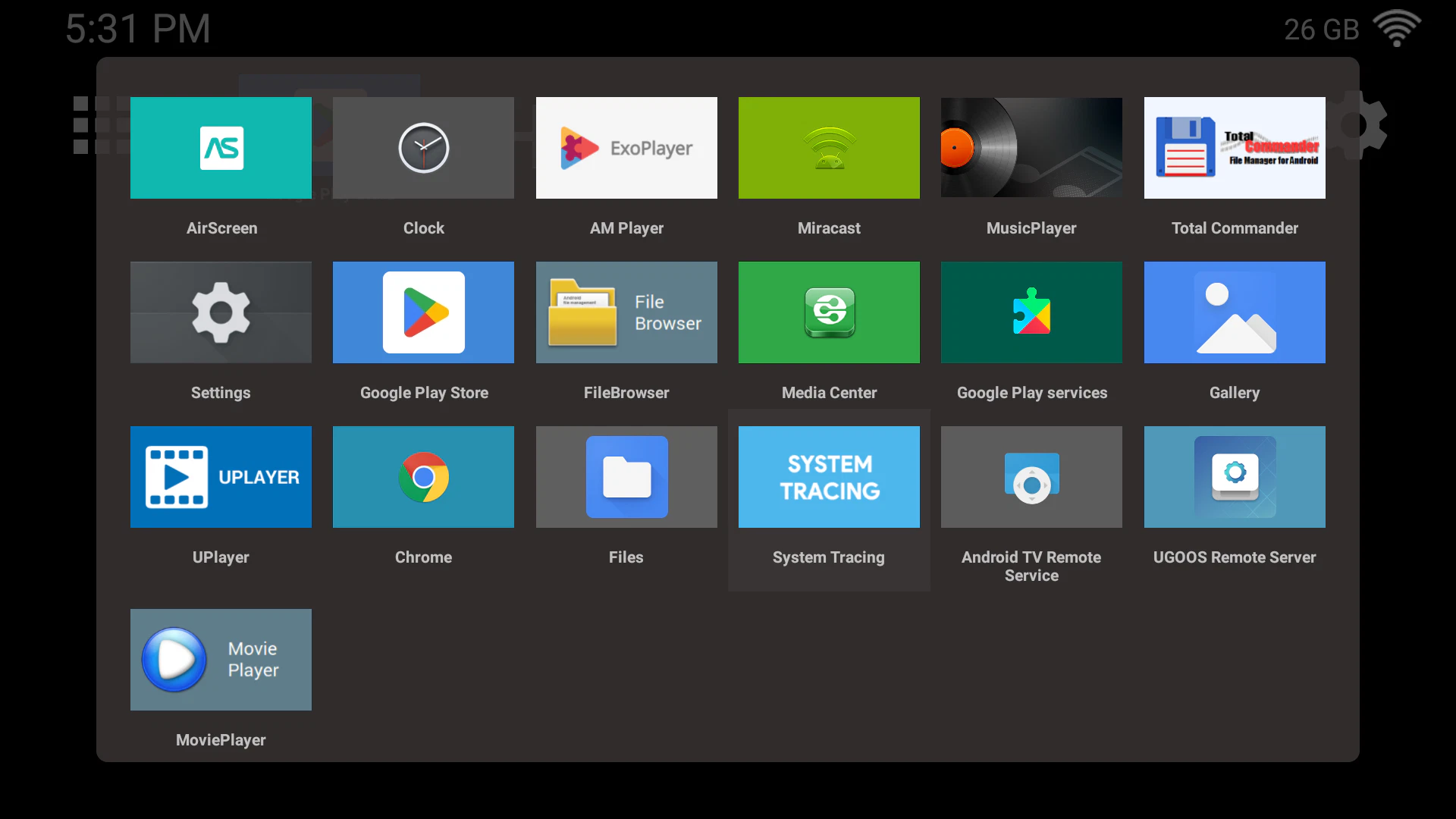Open AM Player ExoPlayer tile

[x=626, y=148]
